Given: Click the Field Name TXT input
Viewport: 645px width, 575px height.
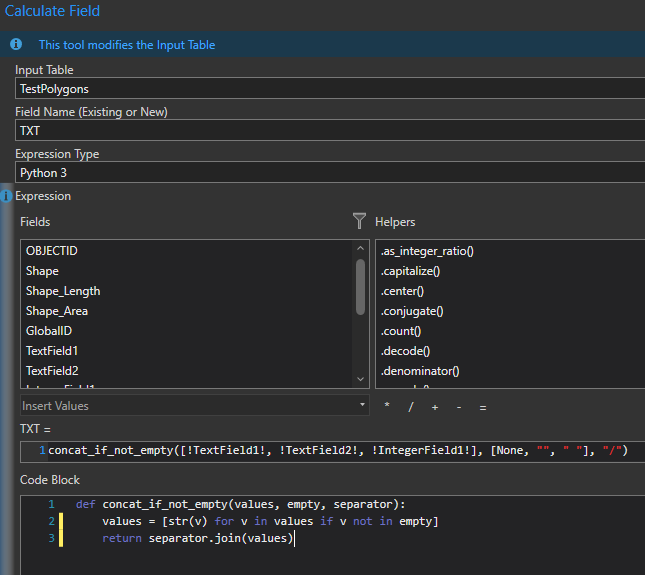Looking at the screenshot, I should click(330, 131).
